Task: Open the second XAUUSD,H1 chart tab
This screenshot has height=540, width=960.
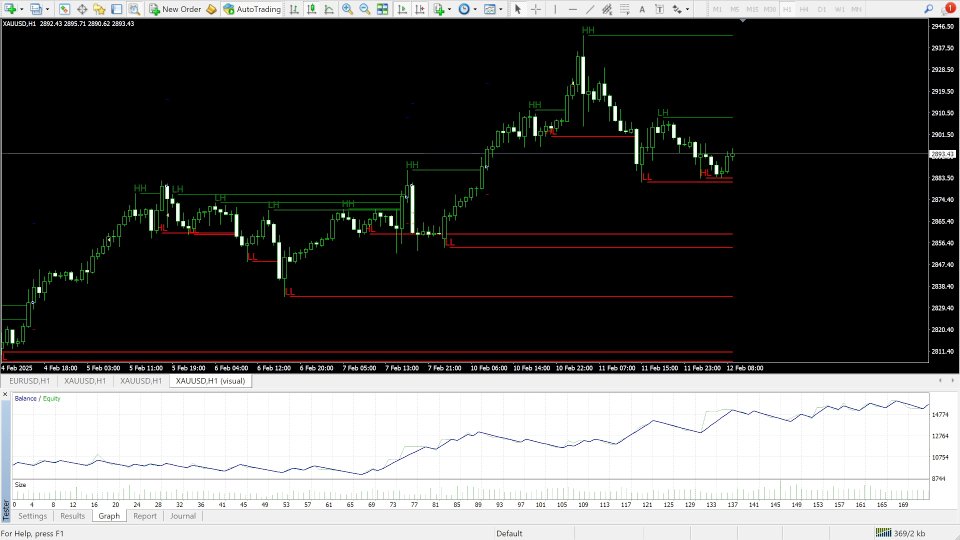Action: tap(141, 381)
